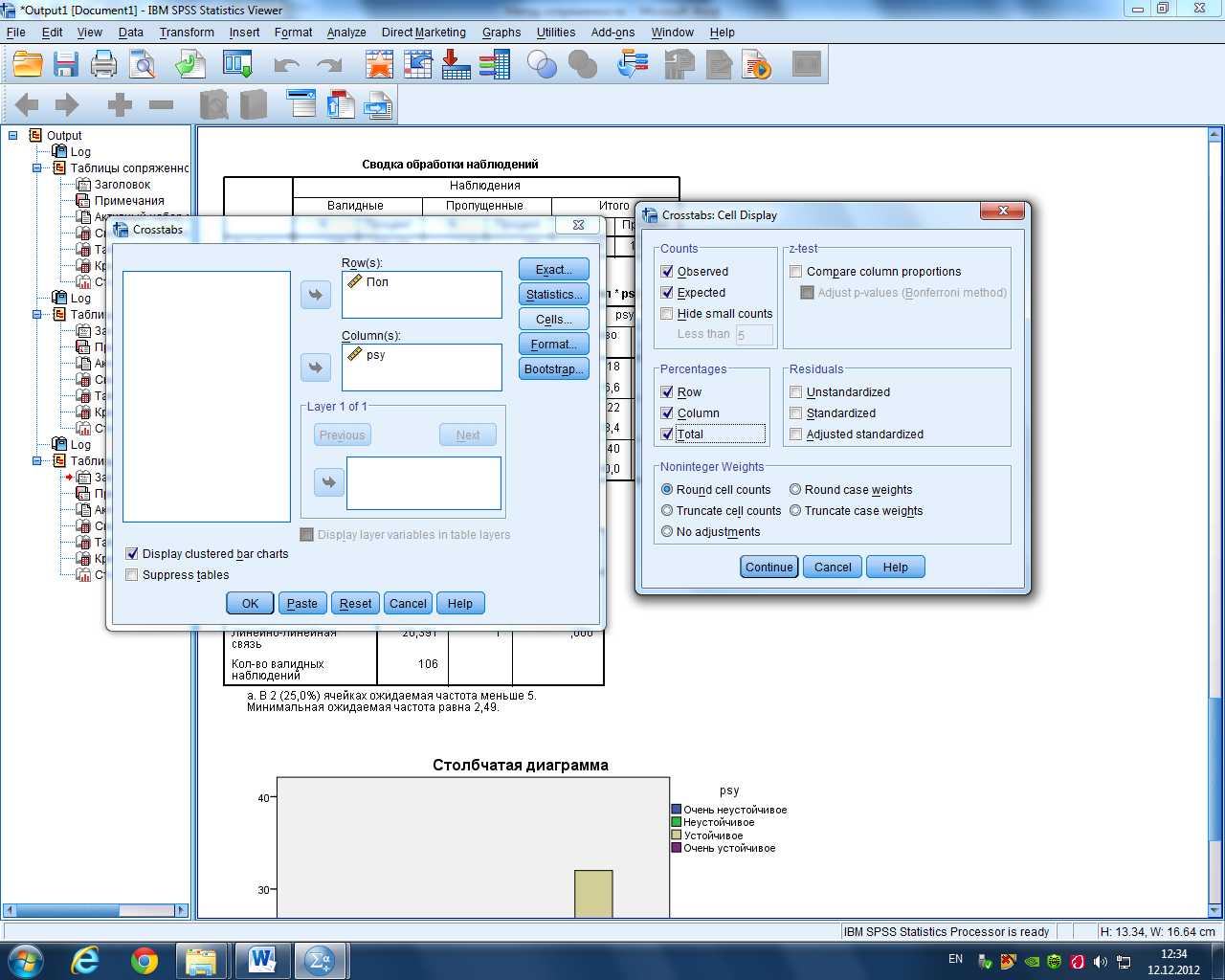Open the Transform menu
Image resolution: width=1225 pixels, height=980 pixels.
coord(187,32)
